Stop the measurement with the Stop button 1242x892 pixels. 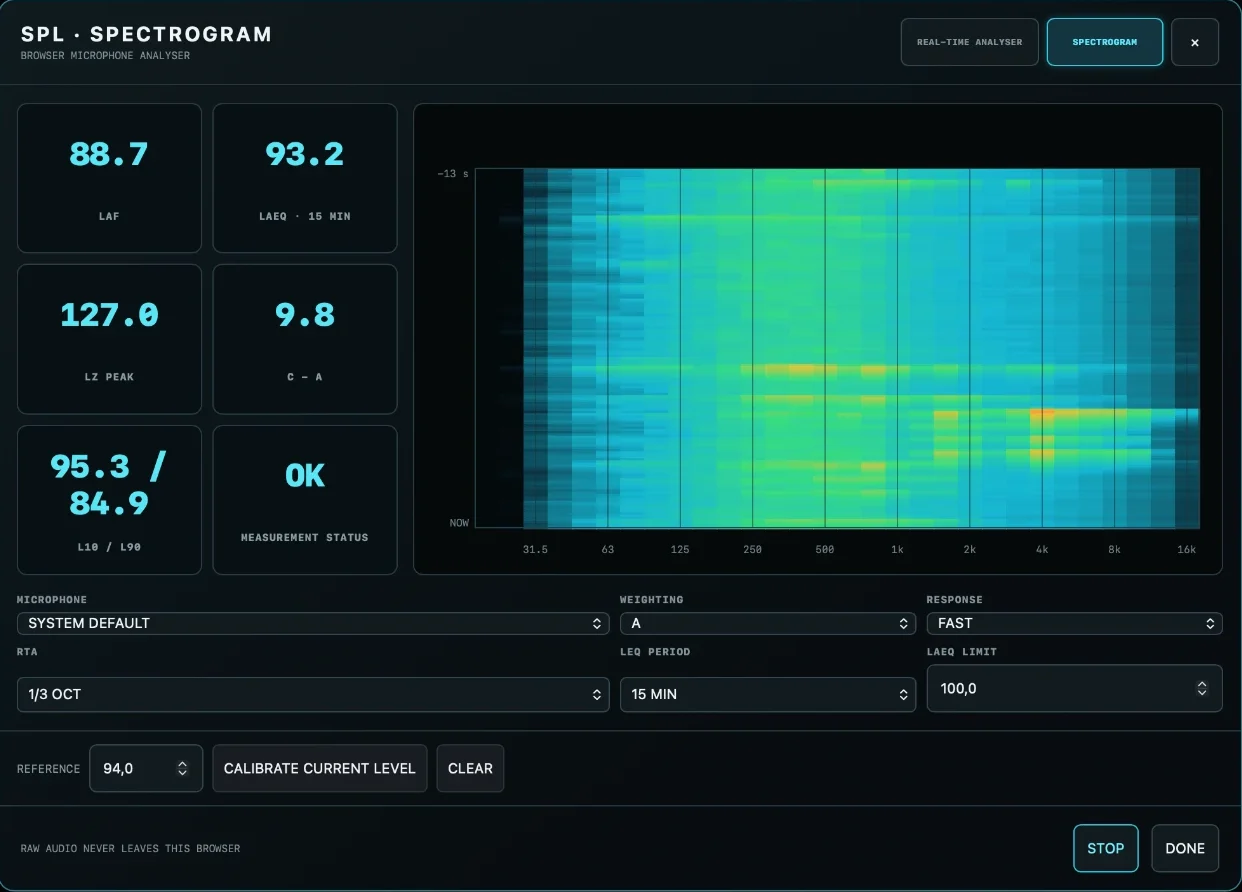[1106, 848]
